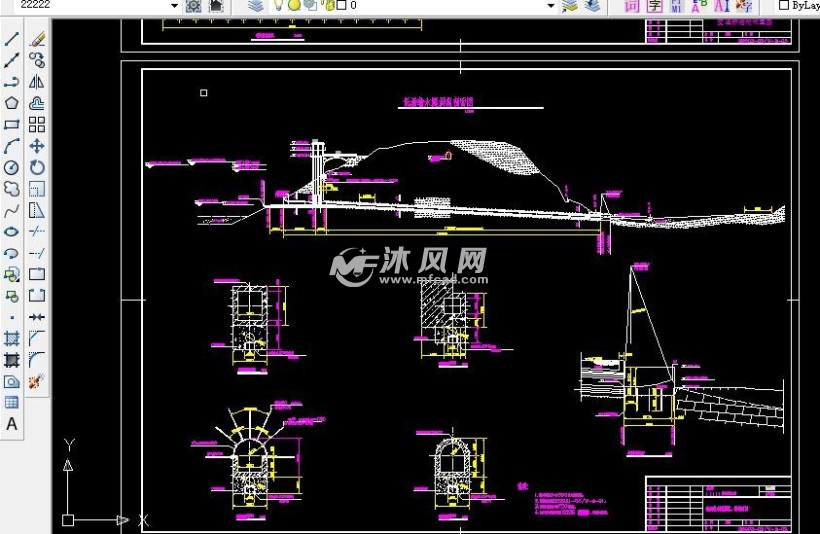Expand the 22222 workspace dropdown
Image resolution: width=820 pixels, height=534 pixels.
pyautogui.click(x=174, y=5)
